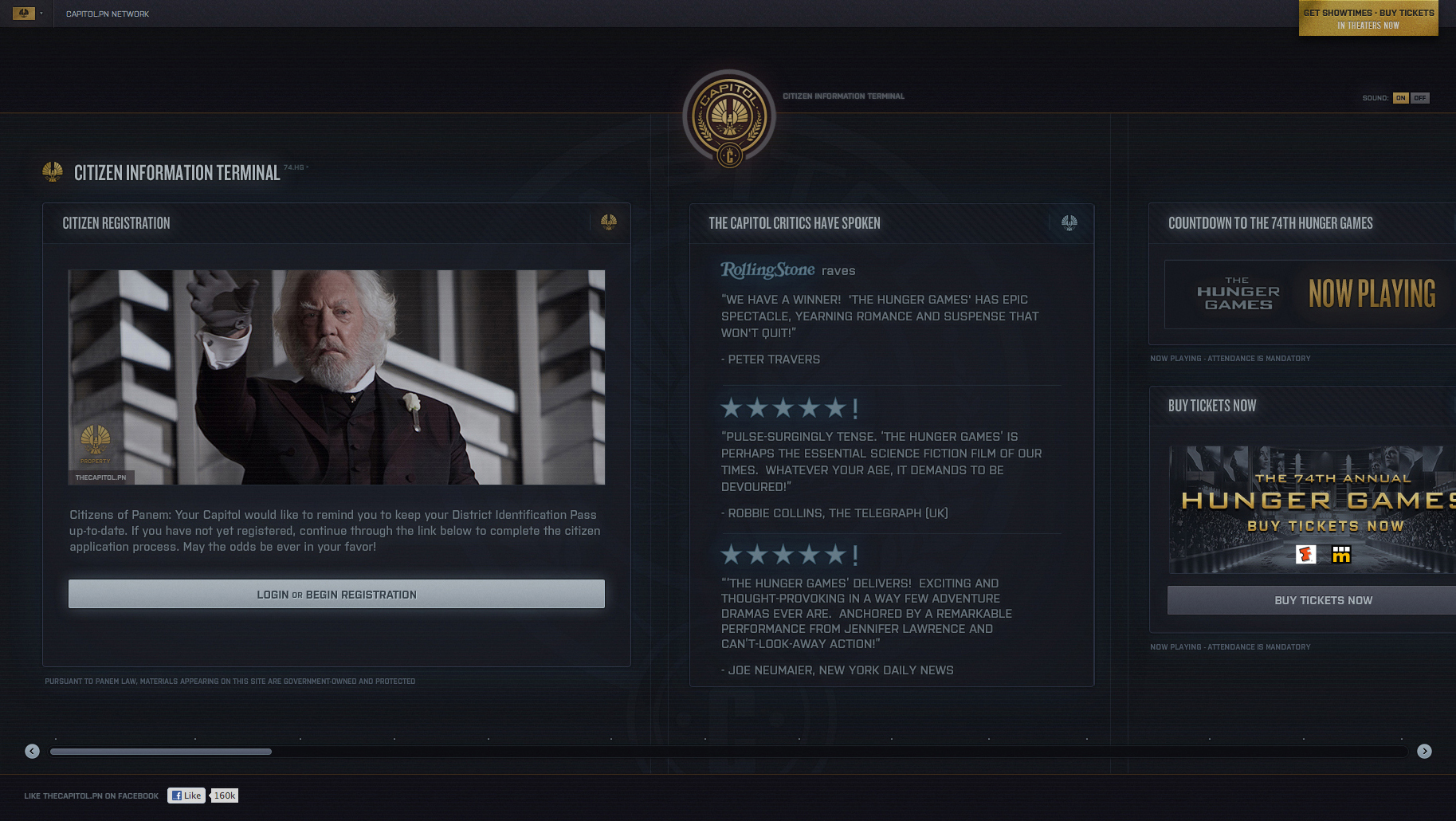This screenshot has height=821, width=1456.
Task: Click Citizen Information Terminal label beside the seal
Action: click(x=843, y=96)
